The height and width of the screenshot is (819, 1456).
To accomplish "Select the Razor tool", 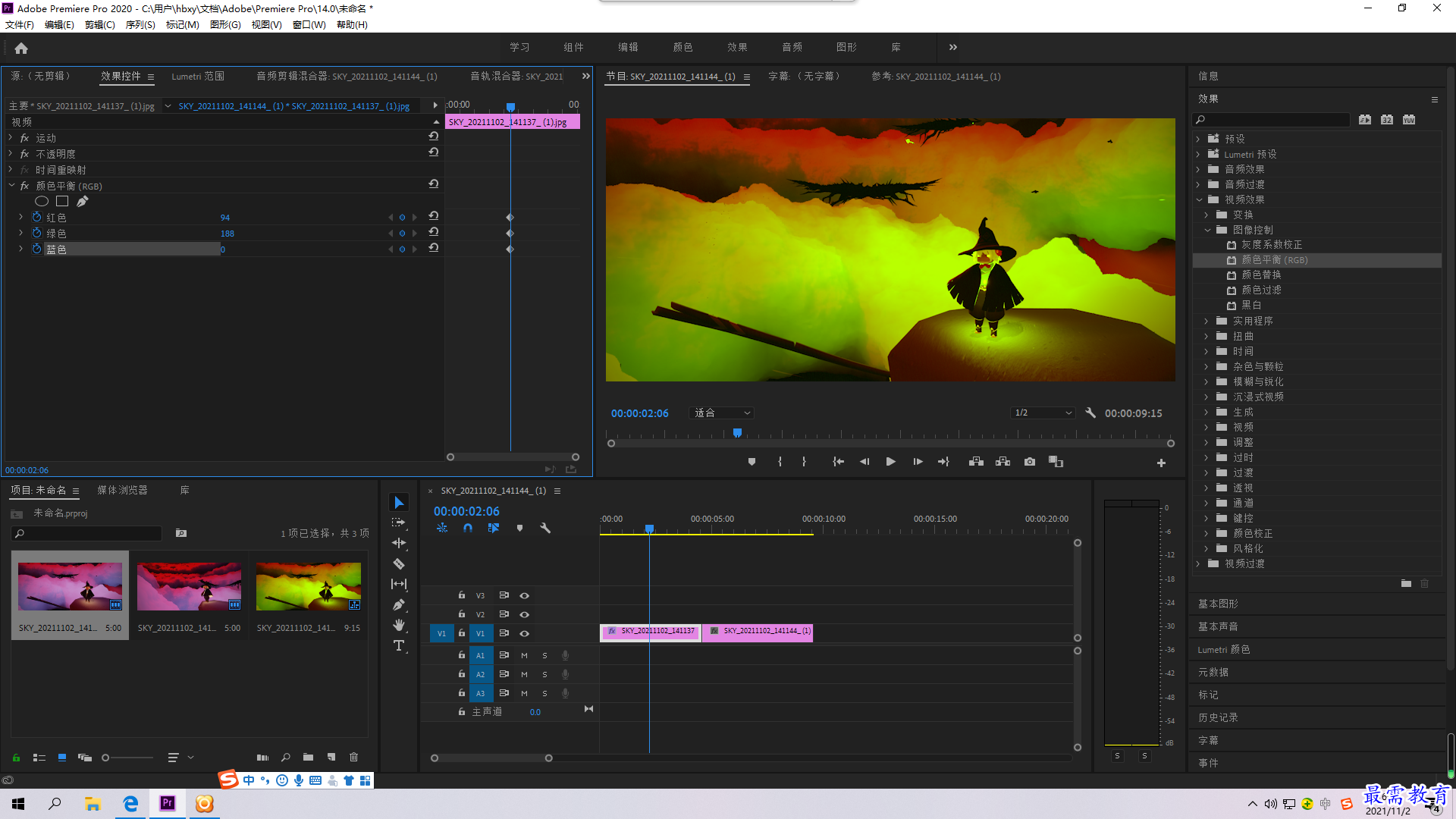I will coord(399,564).
